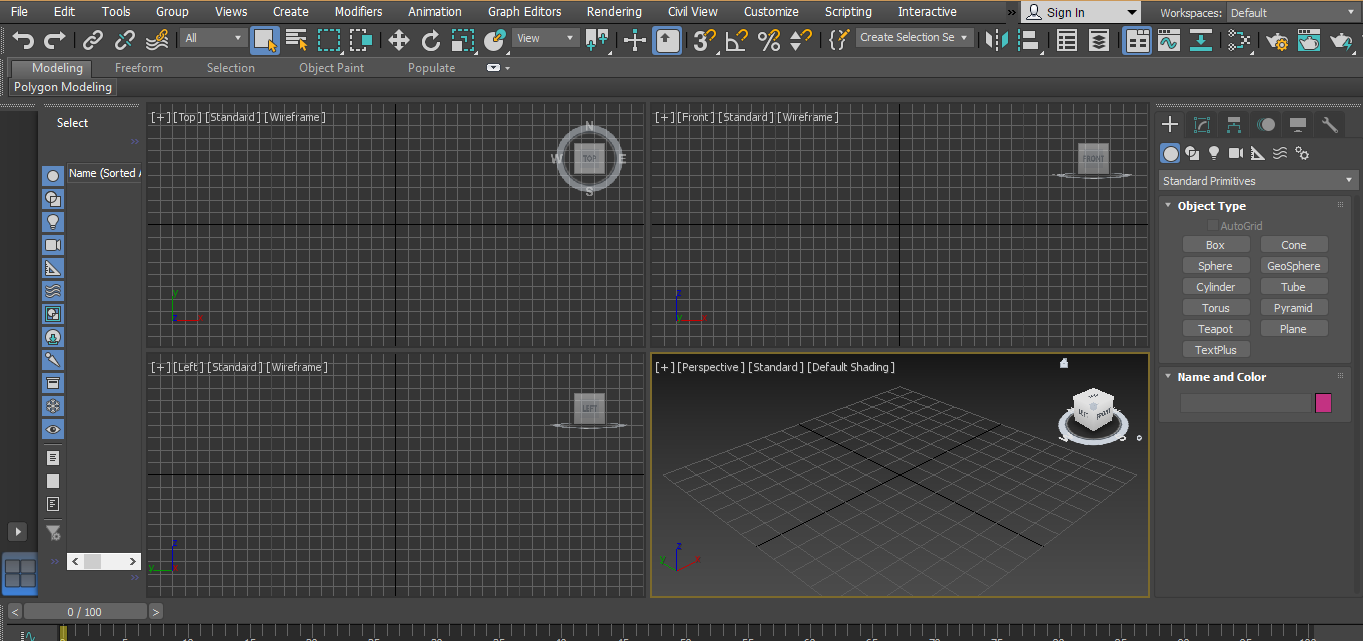The image size is (1363, 641).
Task: Activate the Select and Rotate tool
Action: 431,40
